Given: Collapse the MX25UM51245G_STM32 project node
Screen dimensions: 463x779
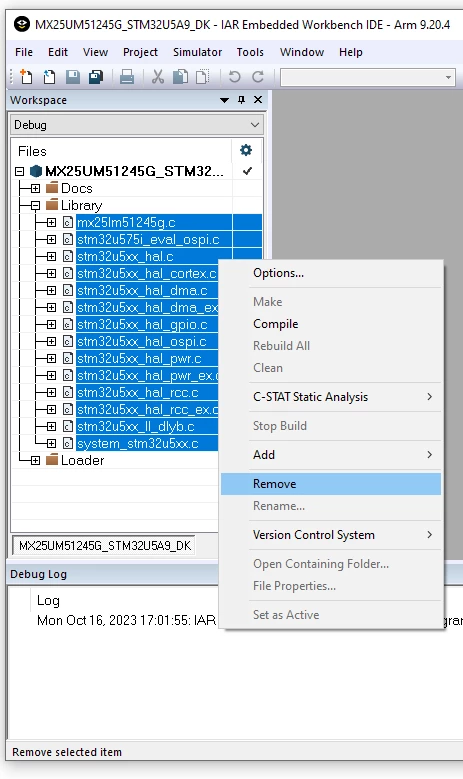Looking at the screenshot, I should pos(19,171).
